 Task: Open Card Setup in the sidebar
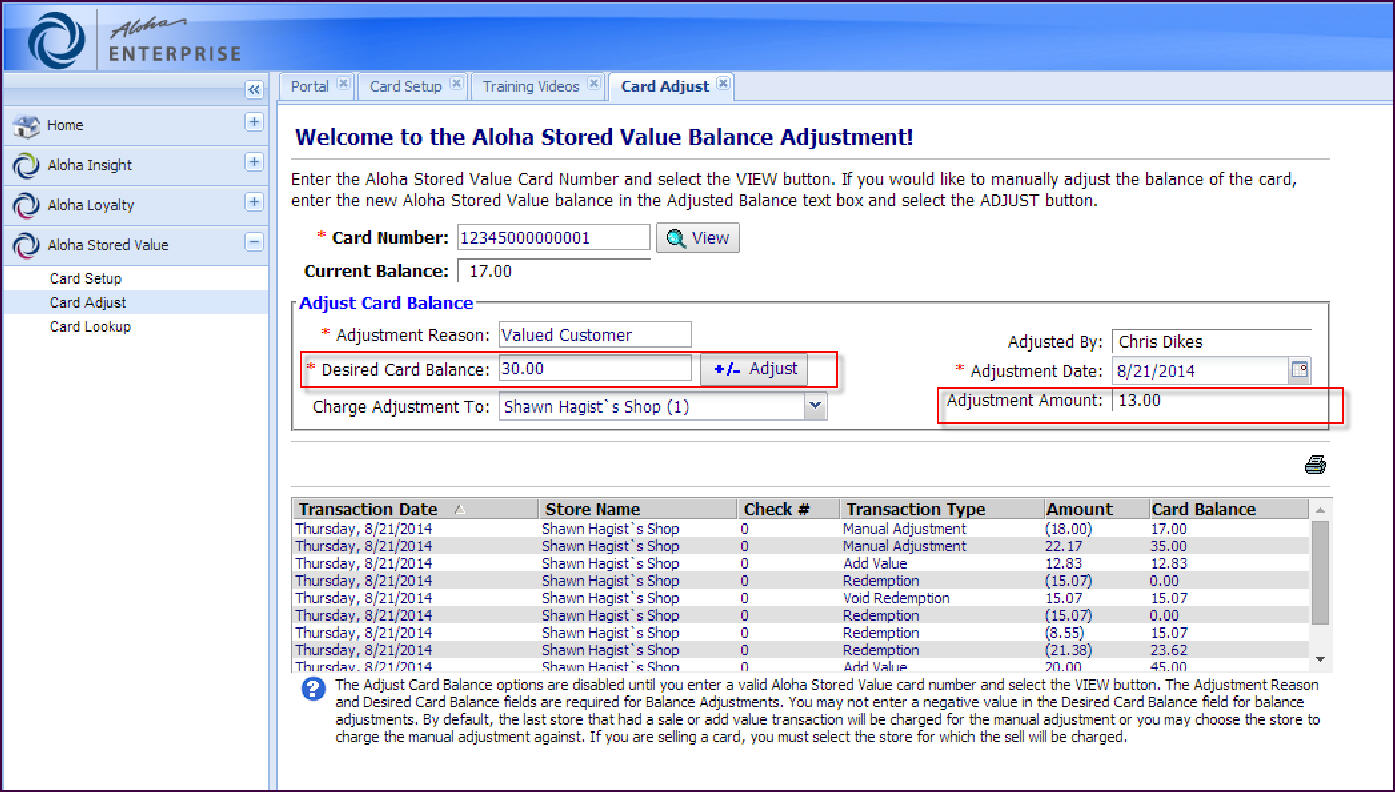(x=85, y=279)
